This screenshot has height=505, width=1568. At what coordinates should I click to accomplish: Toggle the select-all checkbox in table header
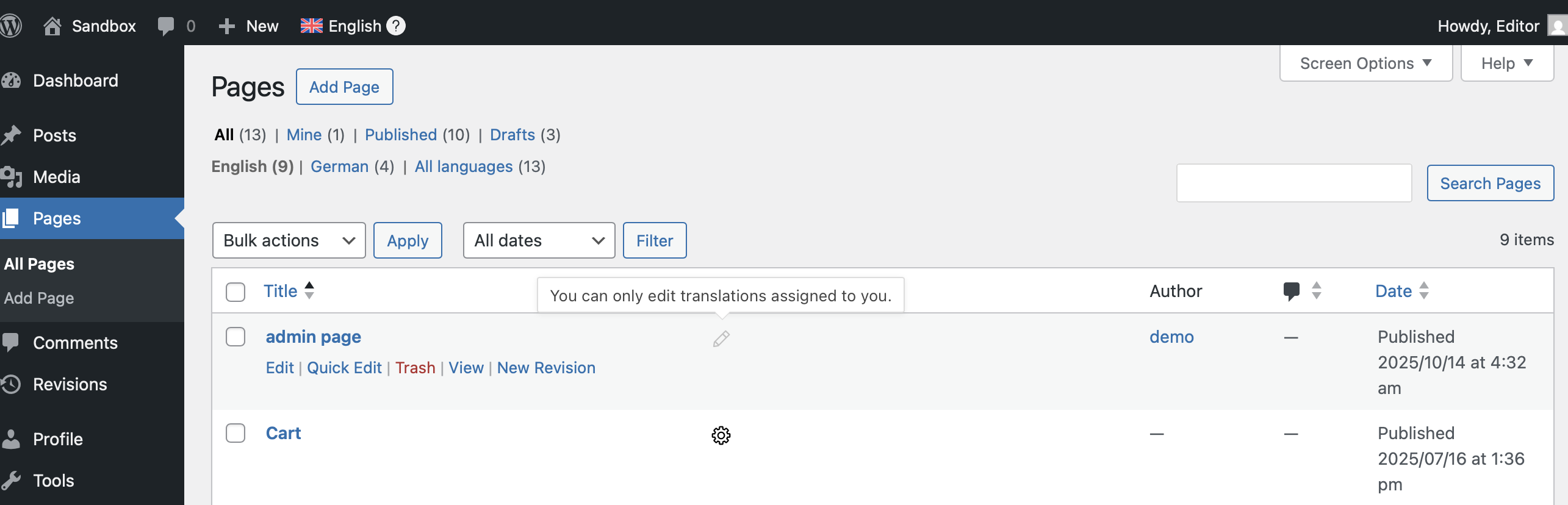tap(236, 292)
